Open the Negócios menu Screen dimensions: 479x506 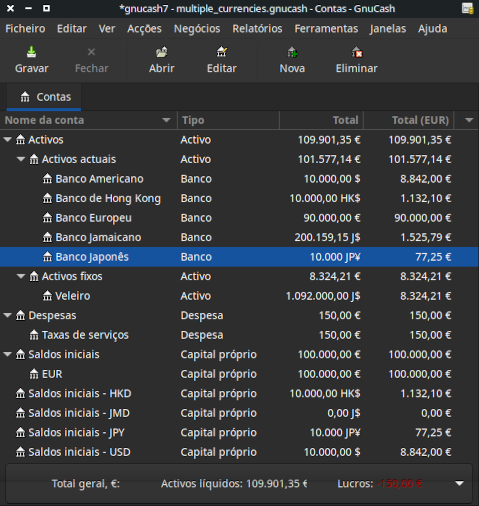tap(197, 29)
